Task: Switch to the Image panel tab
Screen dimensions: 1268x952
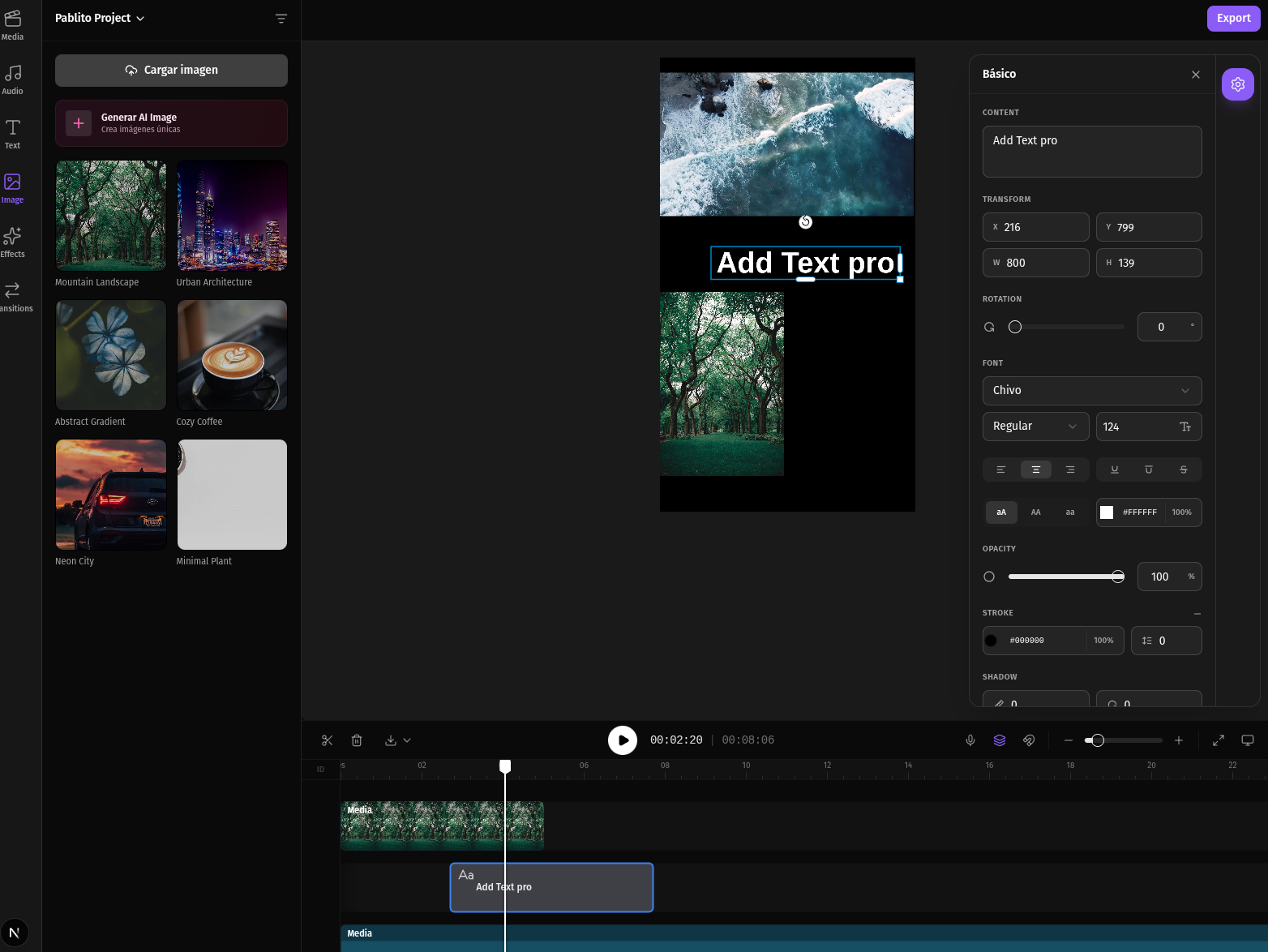Action: pos(12,187)
